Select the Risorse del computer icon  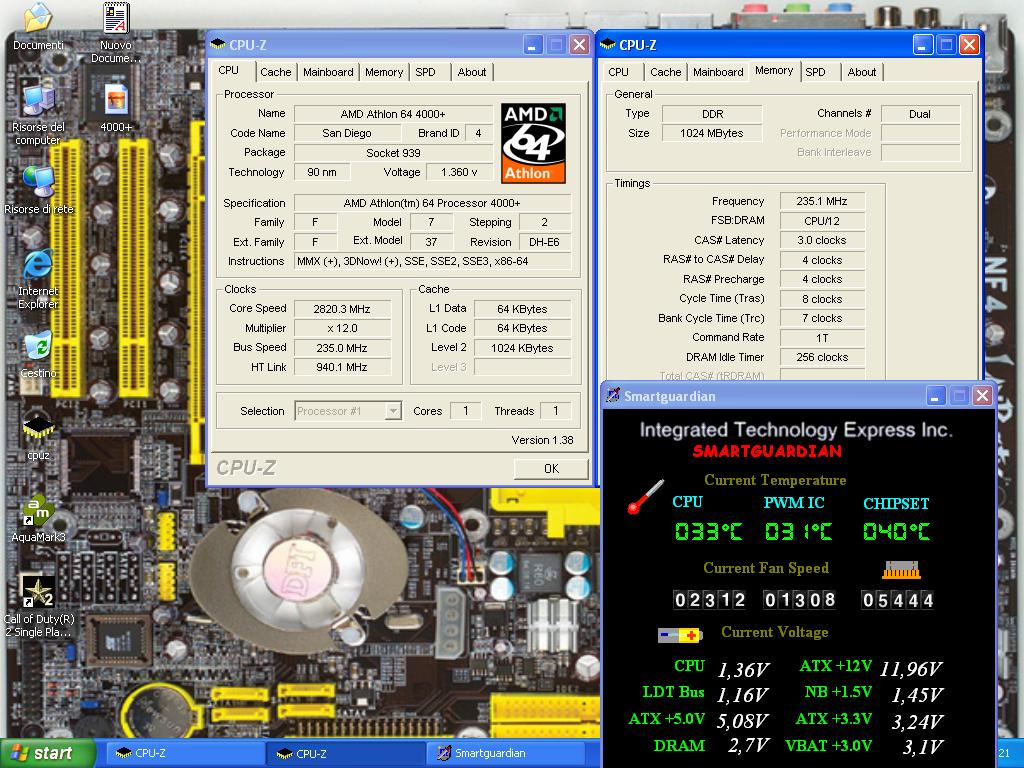click(x=38, y=101)
